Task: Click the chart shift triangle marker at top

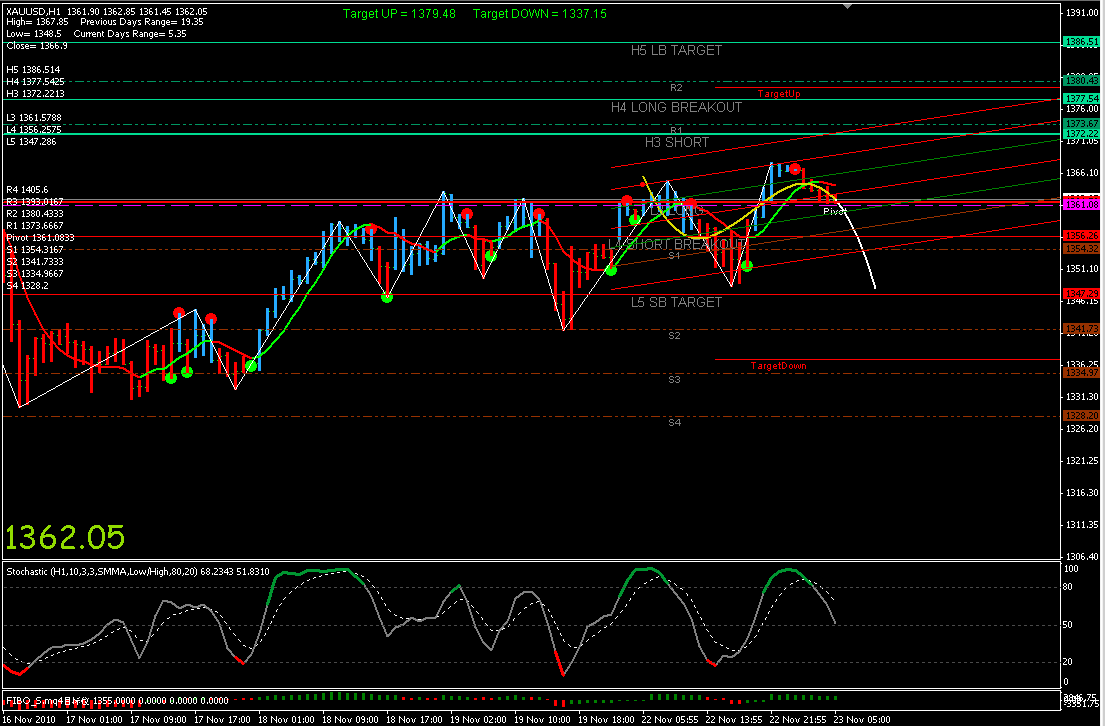Action: pos(849,5)
